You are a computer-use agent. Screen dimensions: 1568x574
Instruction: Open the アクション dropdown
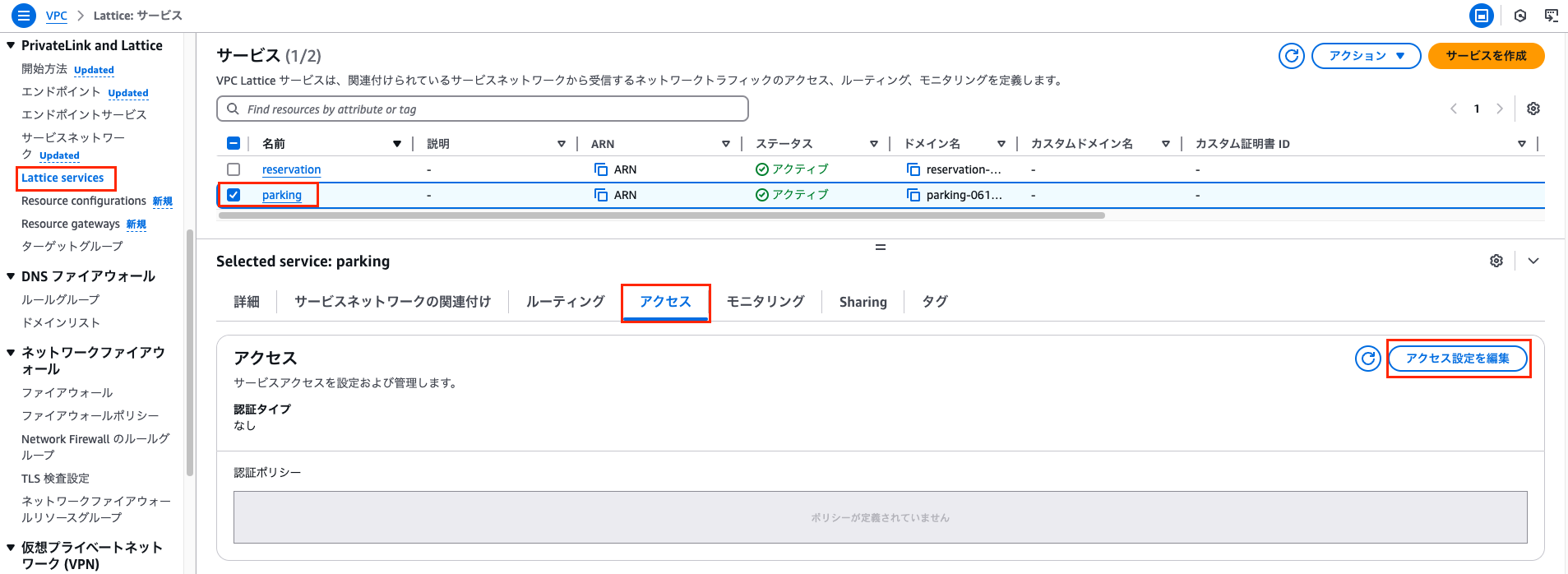pos(1366,56)
